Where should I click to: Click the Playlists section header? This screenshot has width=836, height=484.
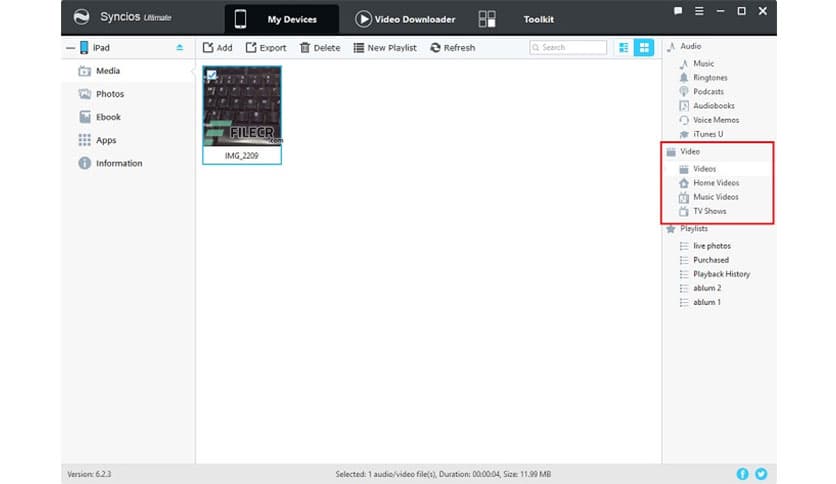coord(694,228)
